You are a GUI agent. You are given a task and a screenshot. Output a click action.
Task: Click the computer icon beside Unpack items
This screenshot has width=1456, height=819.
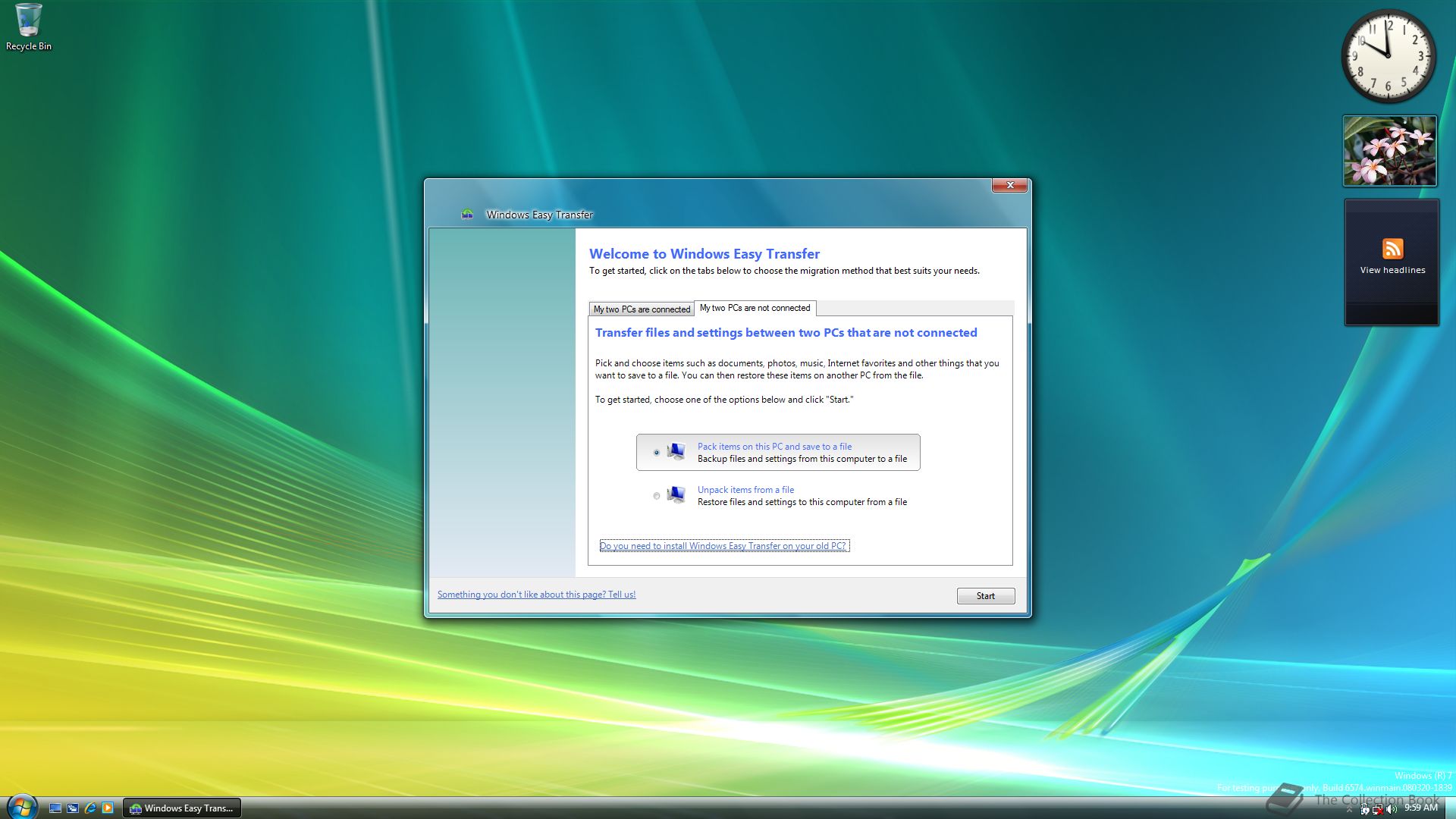click(x=676, y=495)
